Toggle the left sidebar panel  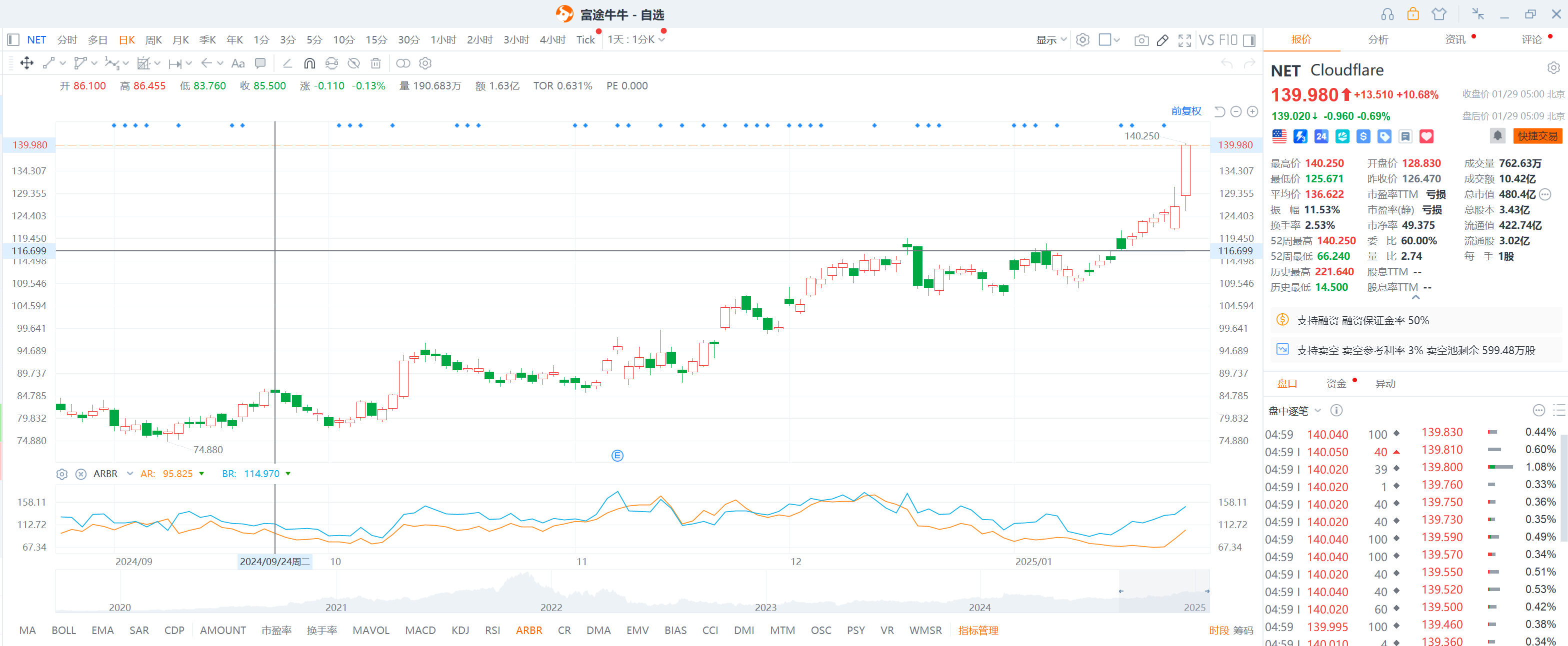click(x=13, y=40)
